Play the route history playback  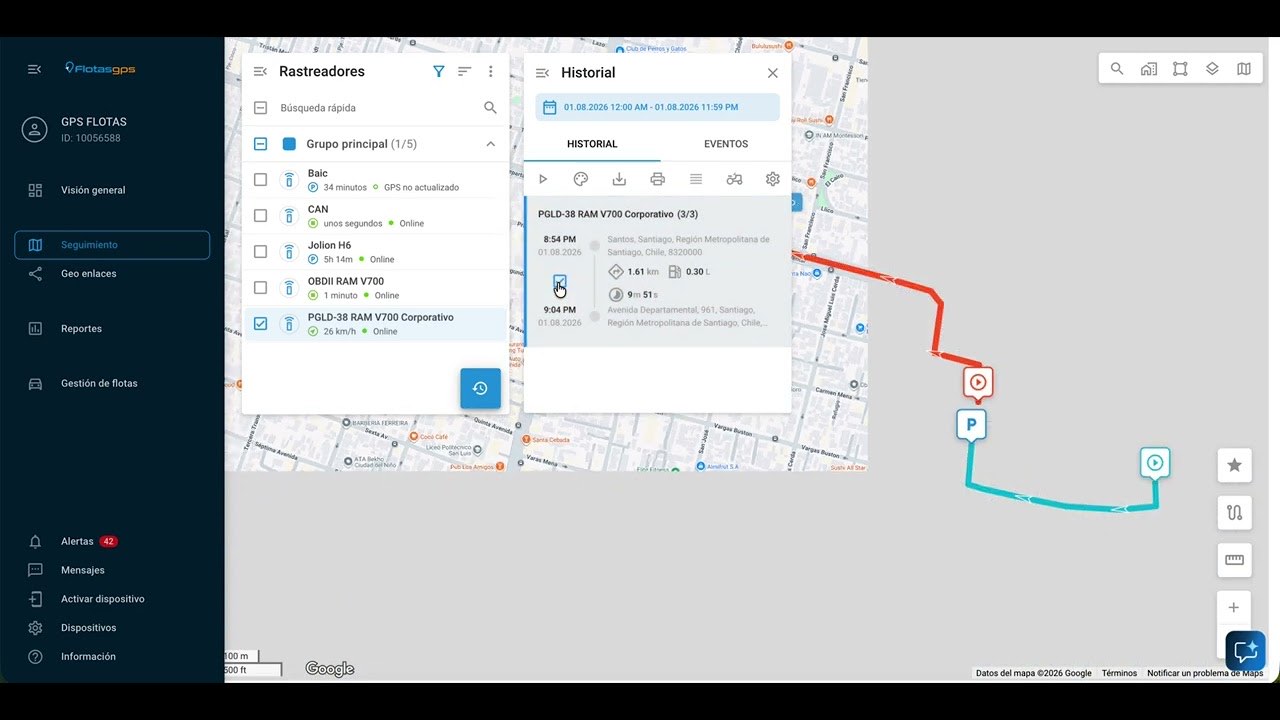(543, 179)
